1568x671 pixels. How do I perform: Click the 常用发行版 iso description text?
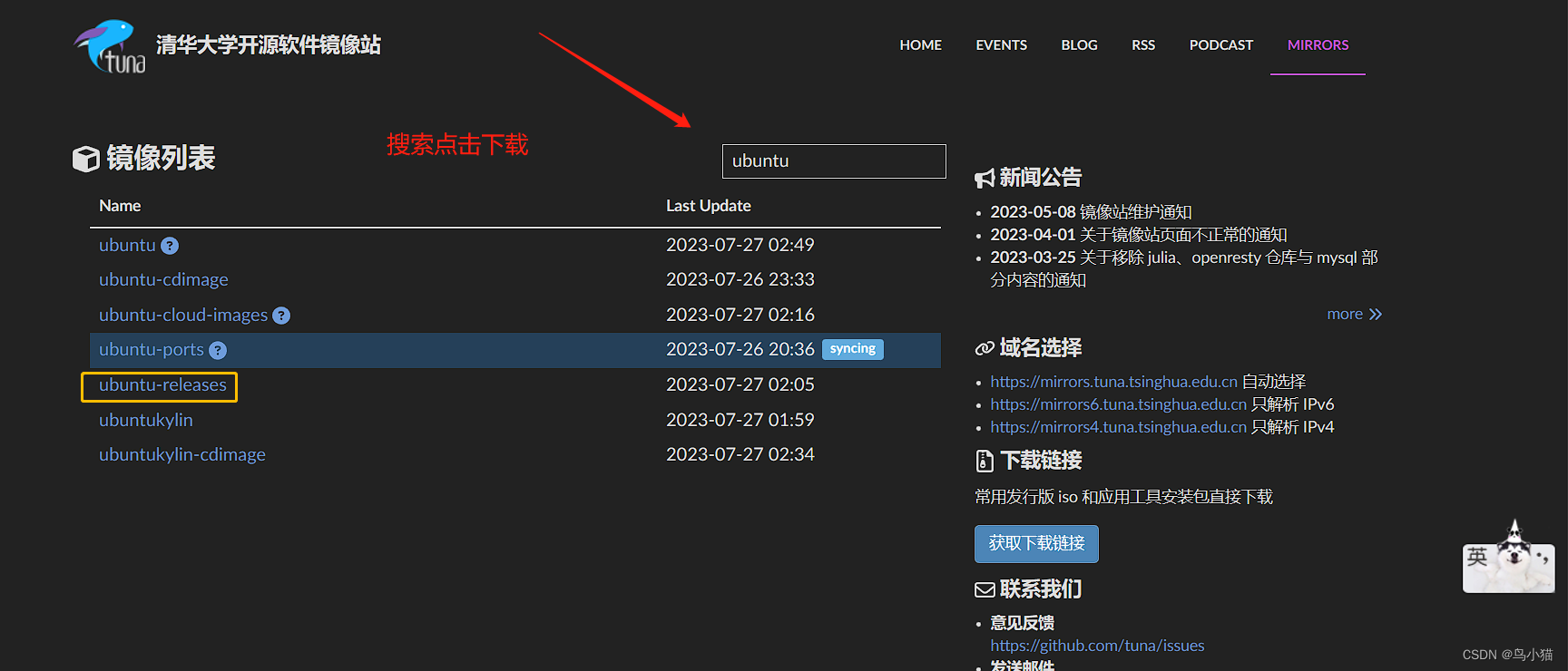pos(1123,497)
